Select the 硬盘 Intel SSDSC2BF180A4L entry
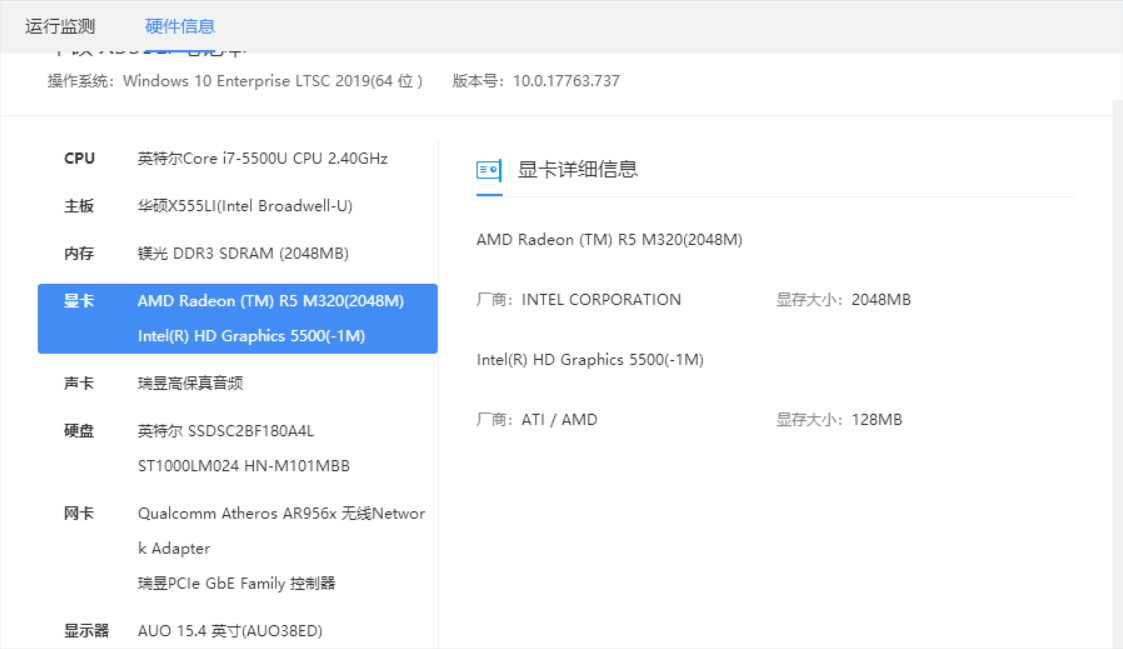Image resolution: width=1123 pixels, height=649 pixels. [226, 431]
